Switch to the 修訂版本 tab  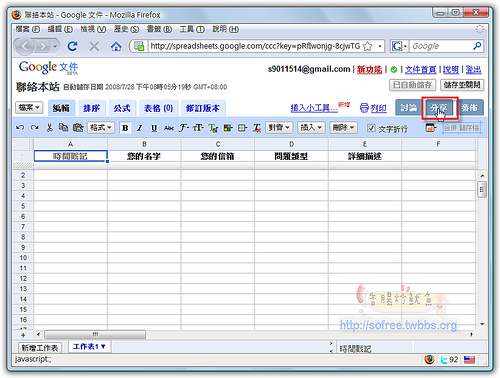(203, 108)
